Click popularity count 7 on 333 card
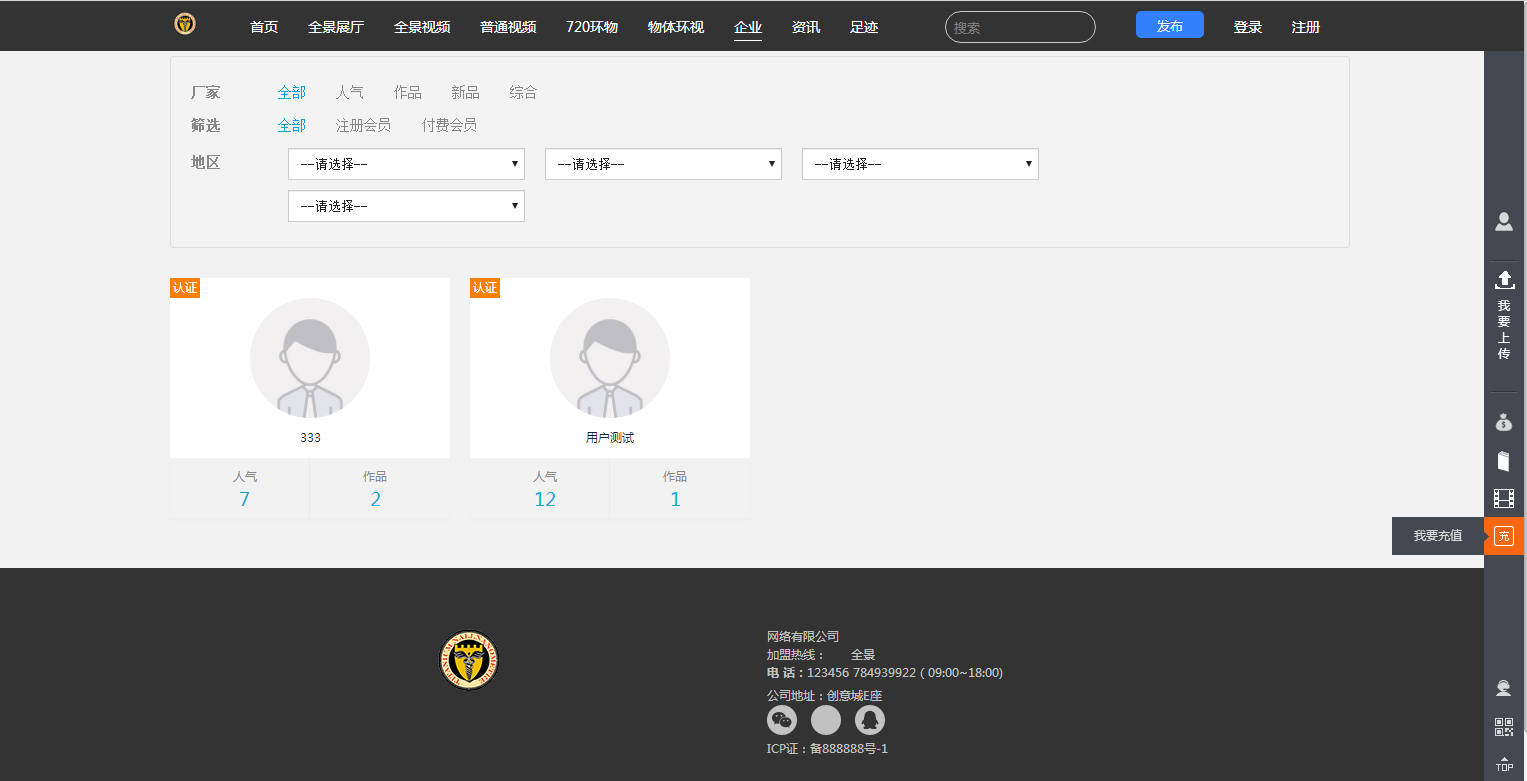Screen dimensions: 1527x781 coord(245,499)
